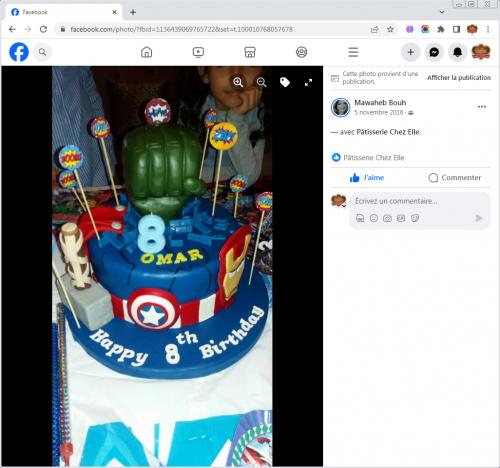Open Pâtisserie Chez Elle tagged page
The height and width of the screenshot is (468, 500).
pyautogui.click(x=388, y=132)
